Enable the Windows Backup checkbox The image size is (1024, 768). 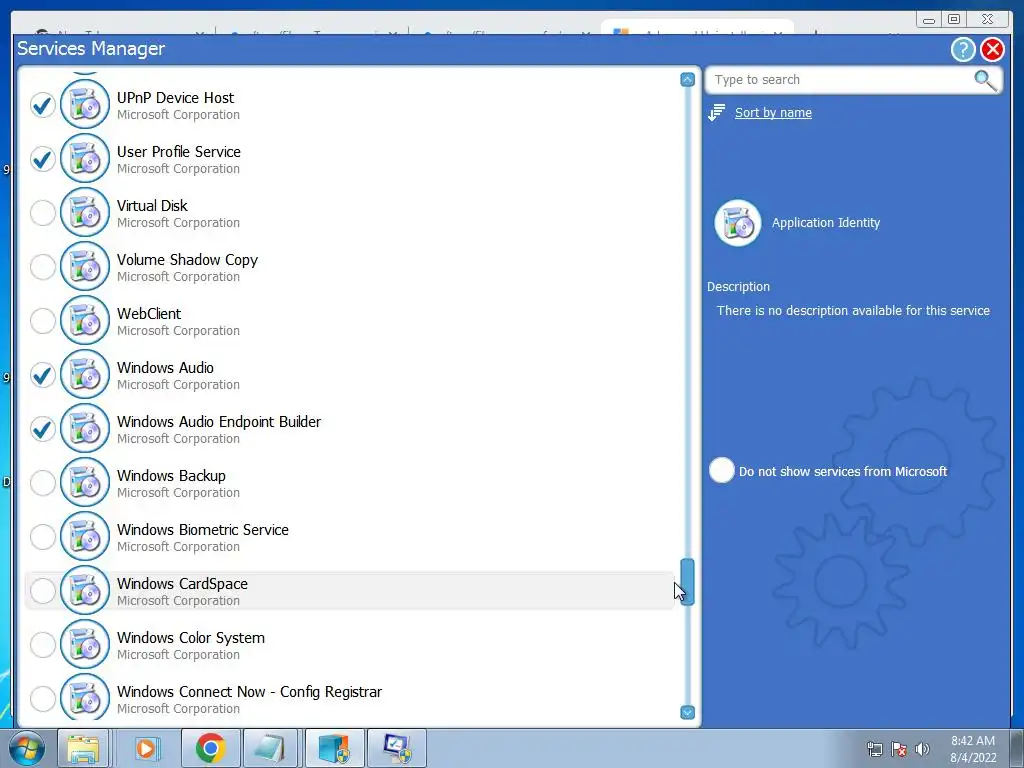point(43,483)
